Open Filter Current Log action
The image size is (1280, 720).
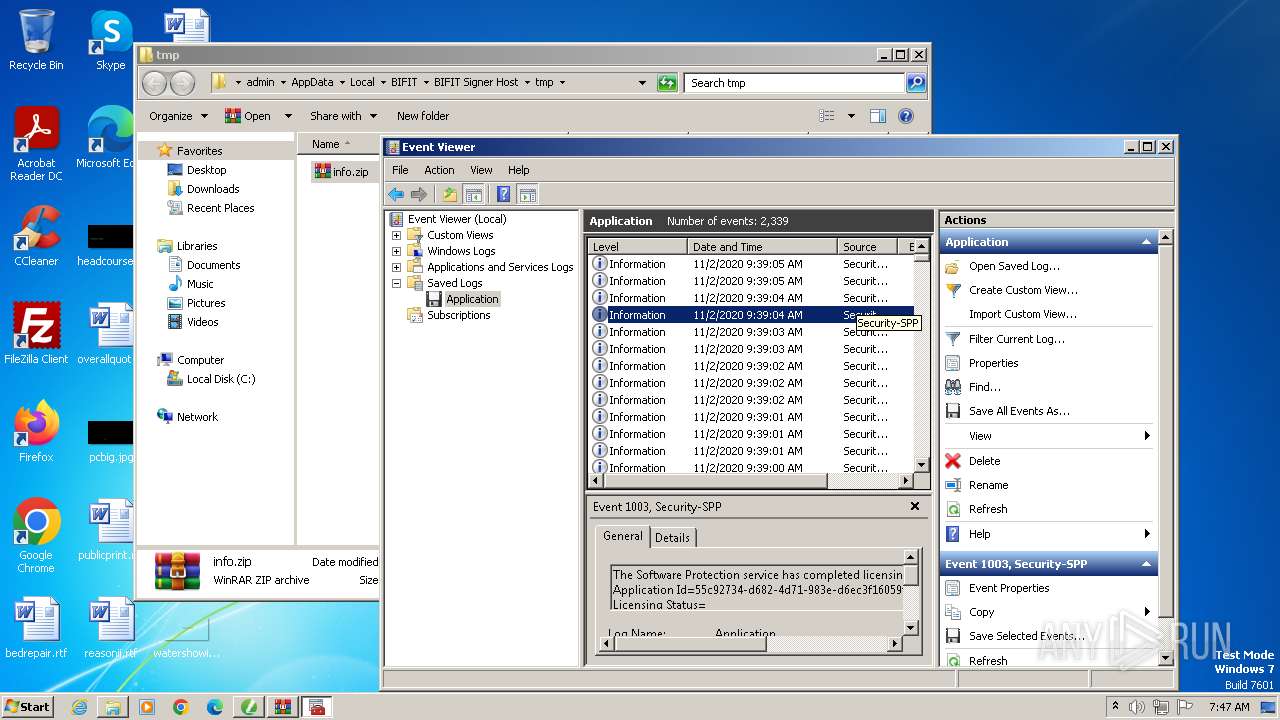tap(1016, 339)
